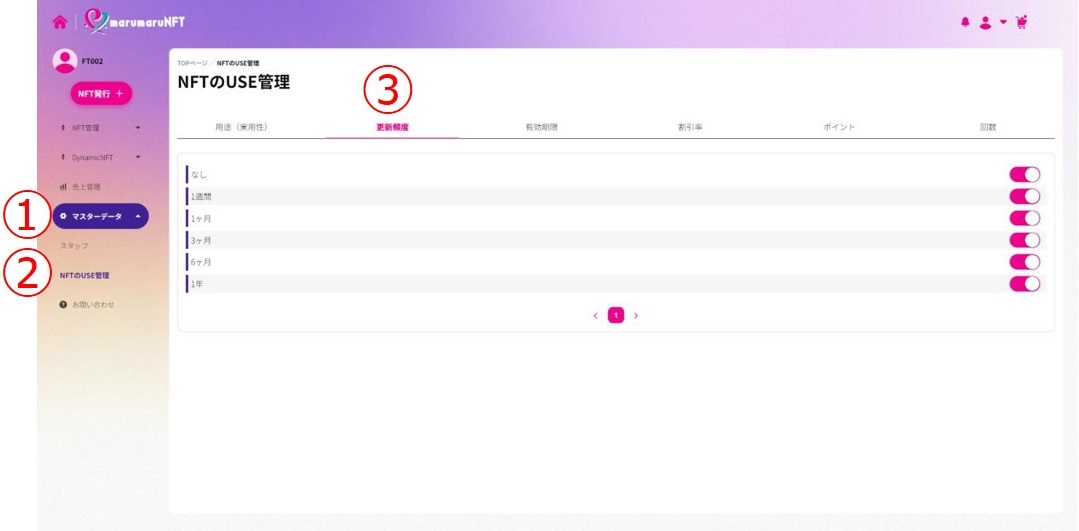The height and width of the screenshot is (531, 1079).
Task: Turn off the 6ヶ月 switch
Action: tap(1025, 262)
